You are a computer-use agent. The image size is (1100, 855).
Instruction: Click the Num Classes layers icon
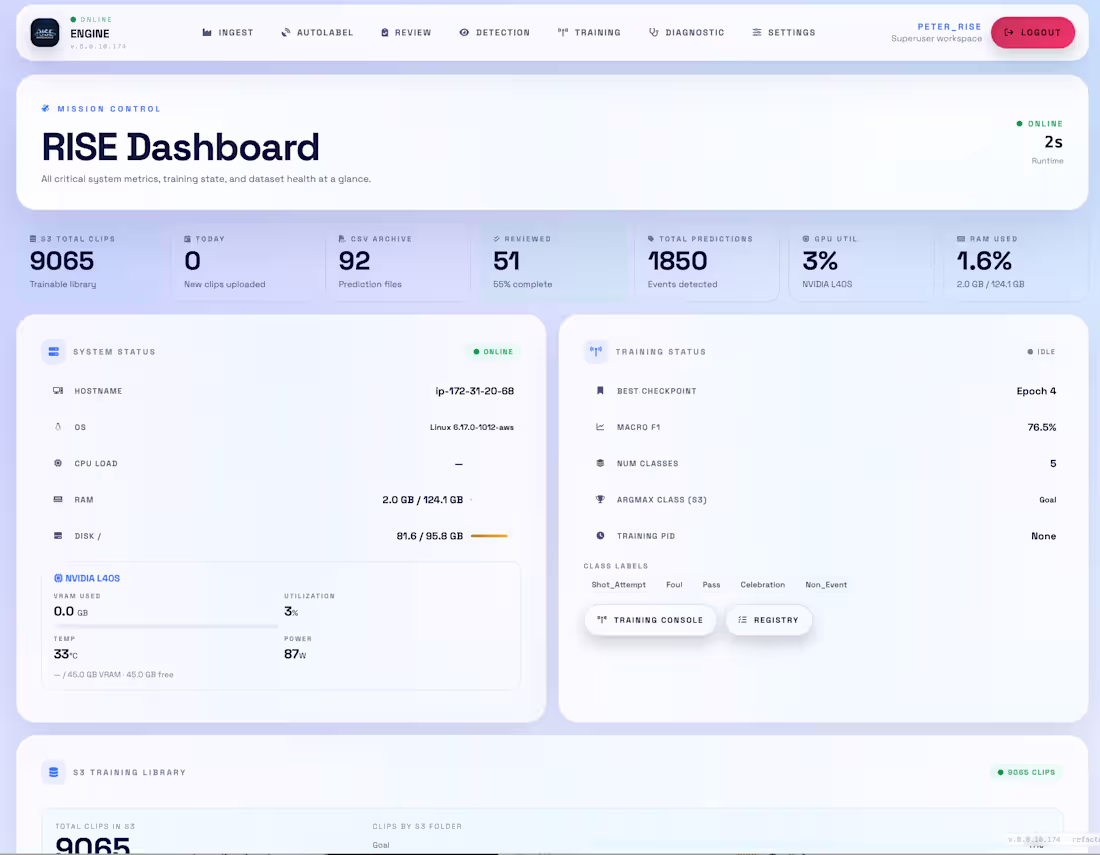point(600,464)
